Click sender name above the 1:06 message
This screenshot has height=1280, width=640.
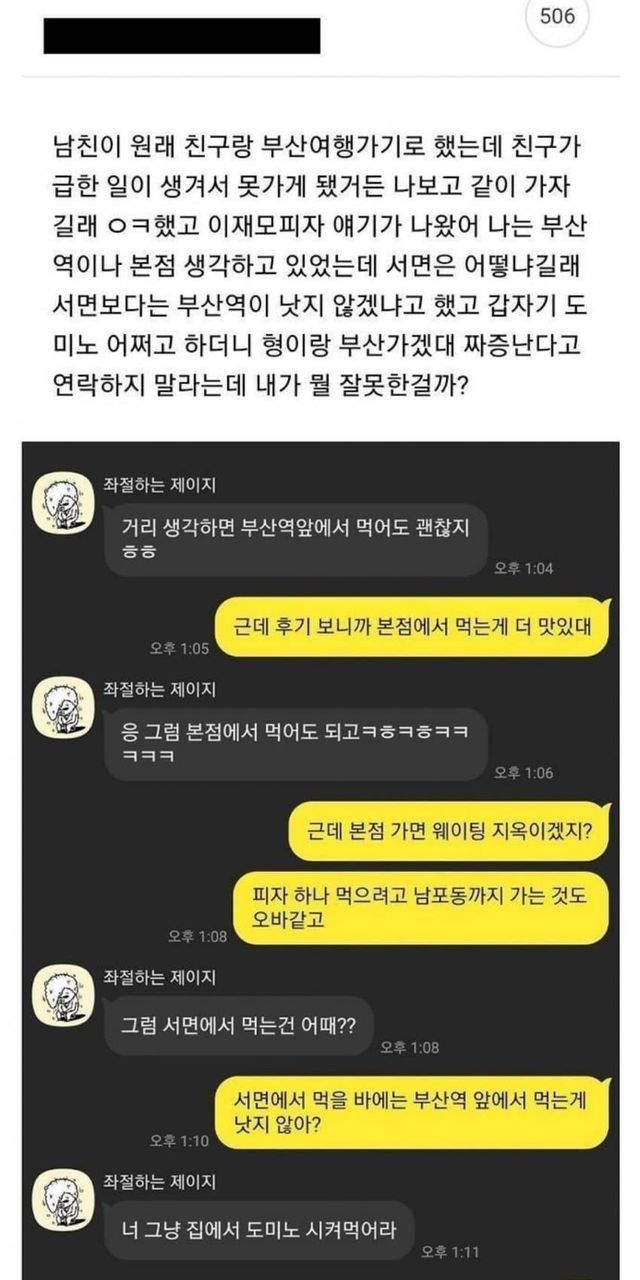(x=159, y=689)
